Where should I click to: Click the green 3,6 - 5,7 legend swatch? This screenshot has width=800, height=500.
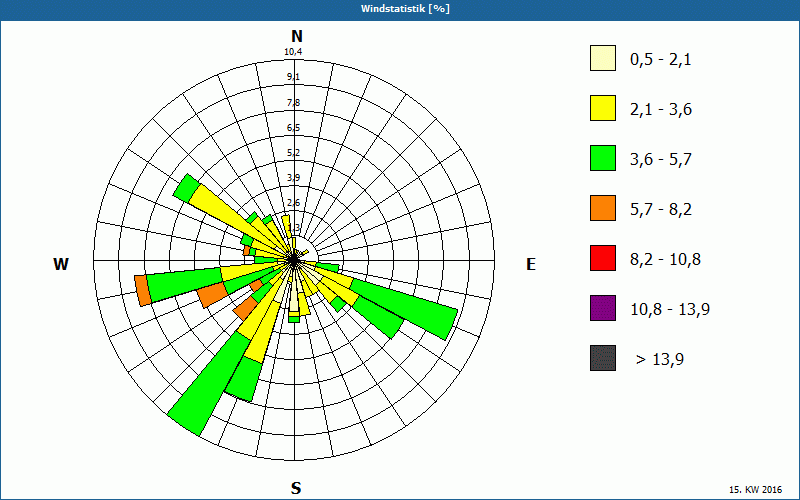click(x=603, y=158)
